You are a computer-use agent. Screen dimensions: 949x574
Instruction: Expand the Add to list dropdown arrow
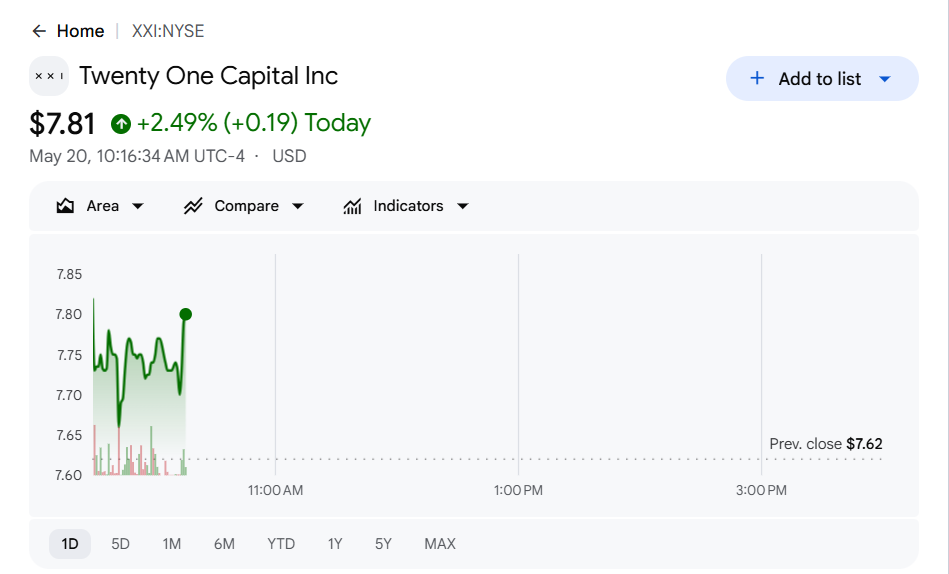pos(884,79)
